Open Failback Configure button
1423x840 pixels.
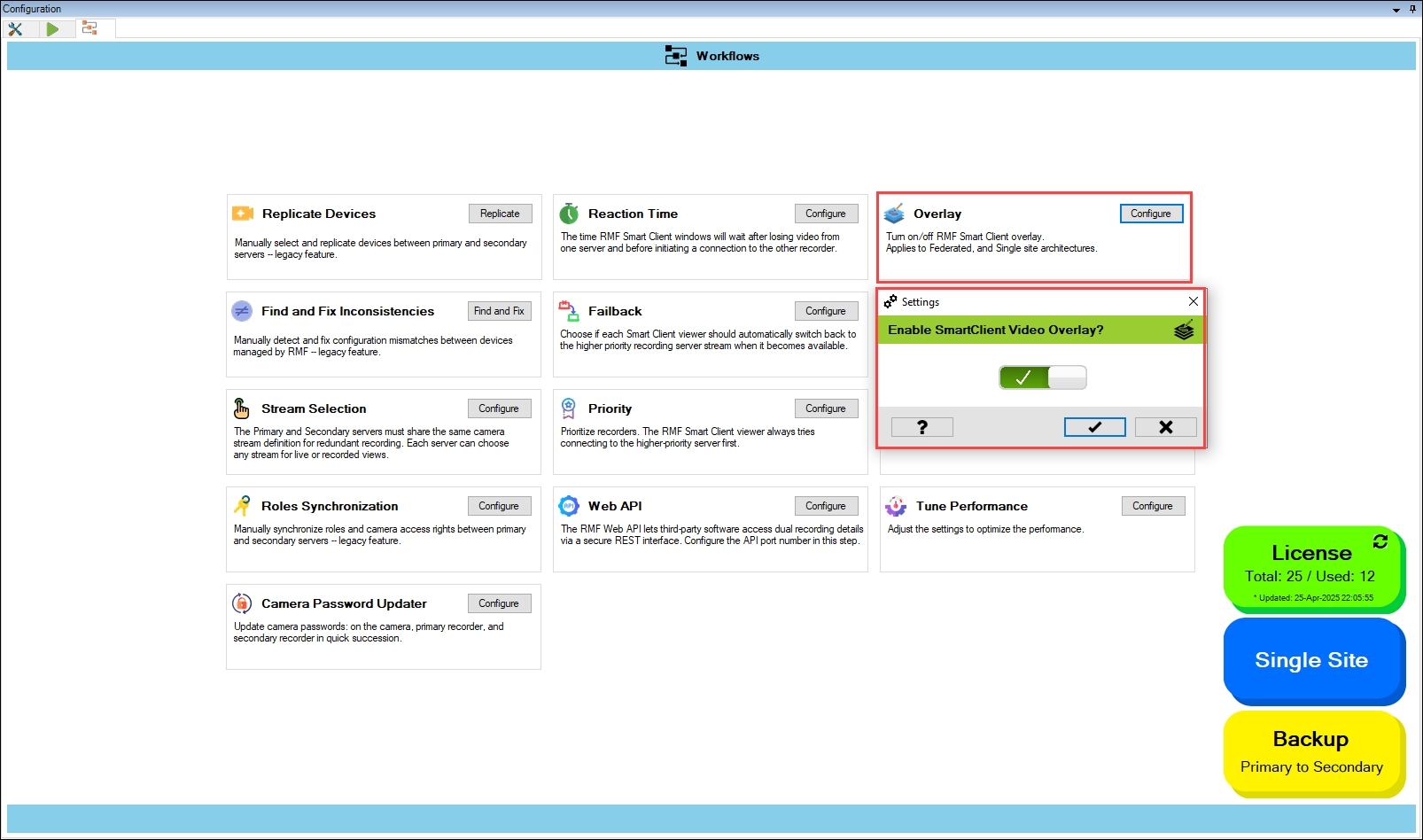click(x=826, y=311)
